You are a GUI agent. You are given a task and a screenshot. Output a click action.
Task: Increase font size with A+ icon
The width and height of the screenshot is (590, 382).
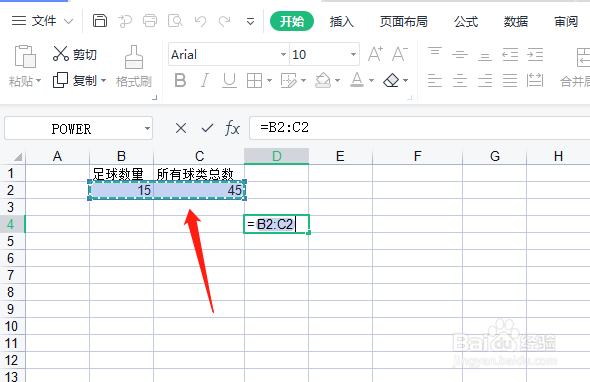point(375,54)
